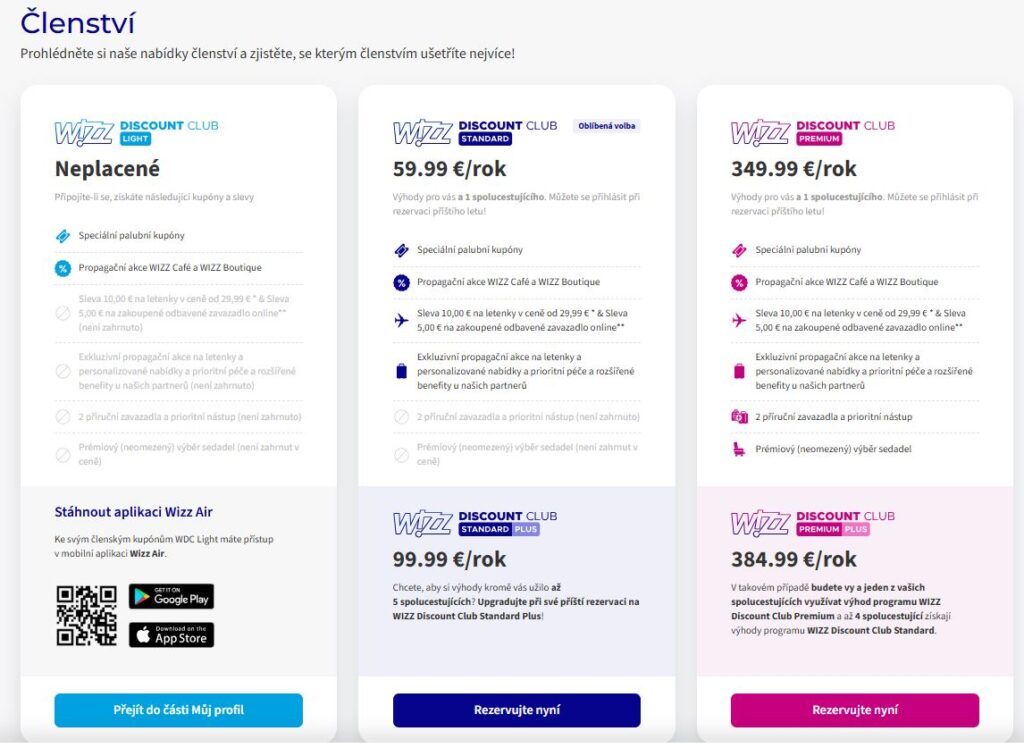Click the App Store download badge
This screenshot has height=748, width=1024.
tap(170, 636)
